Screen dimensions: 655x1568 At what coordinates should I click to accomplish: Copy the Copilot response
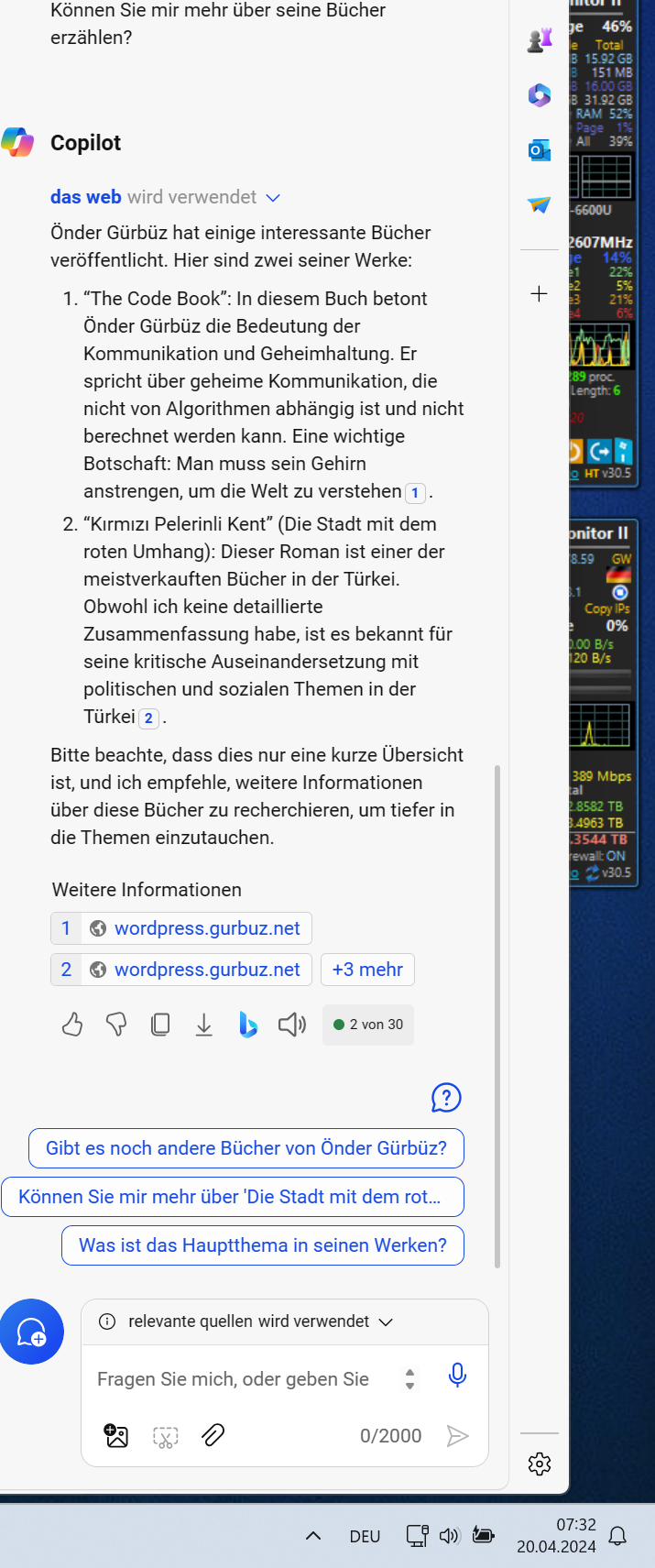pyautogui.click(x=160, y=1025)
